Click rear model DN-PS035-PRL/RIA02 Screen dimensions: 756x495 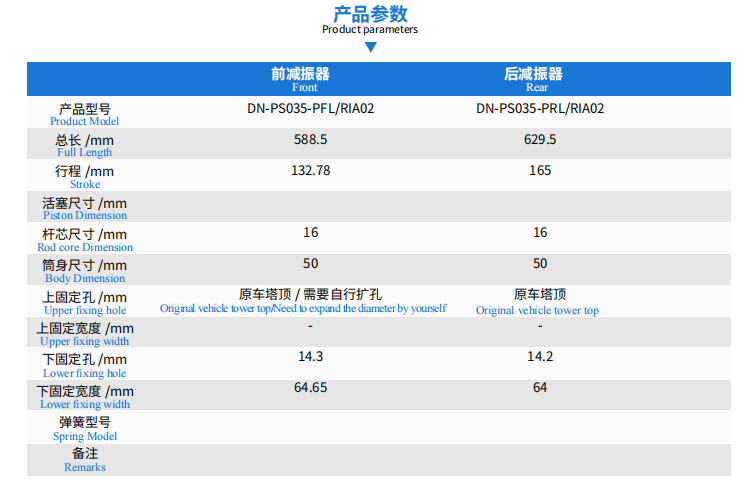(540, 108)
